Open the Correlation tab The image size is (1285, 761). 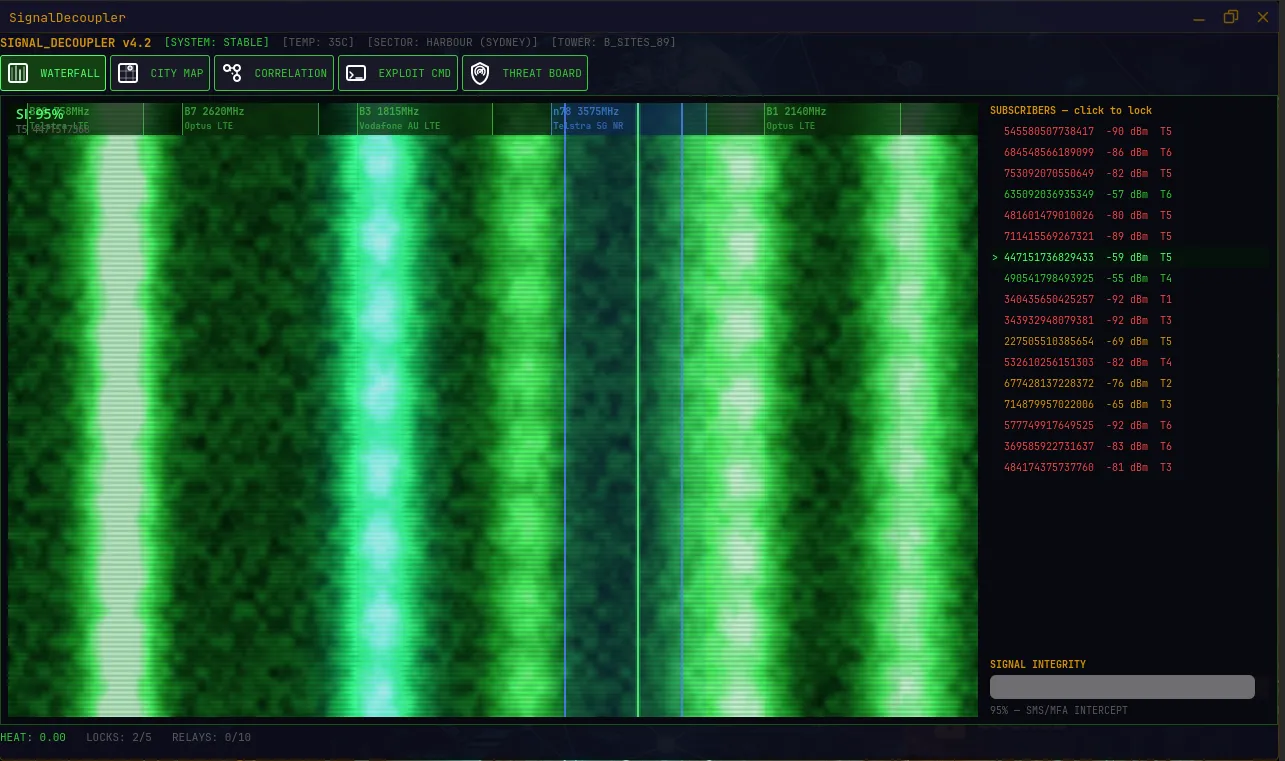[274, 73]
